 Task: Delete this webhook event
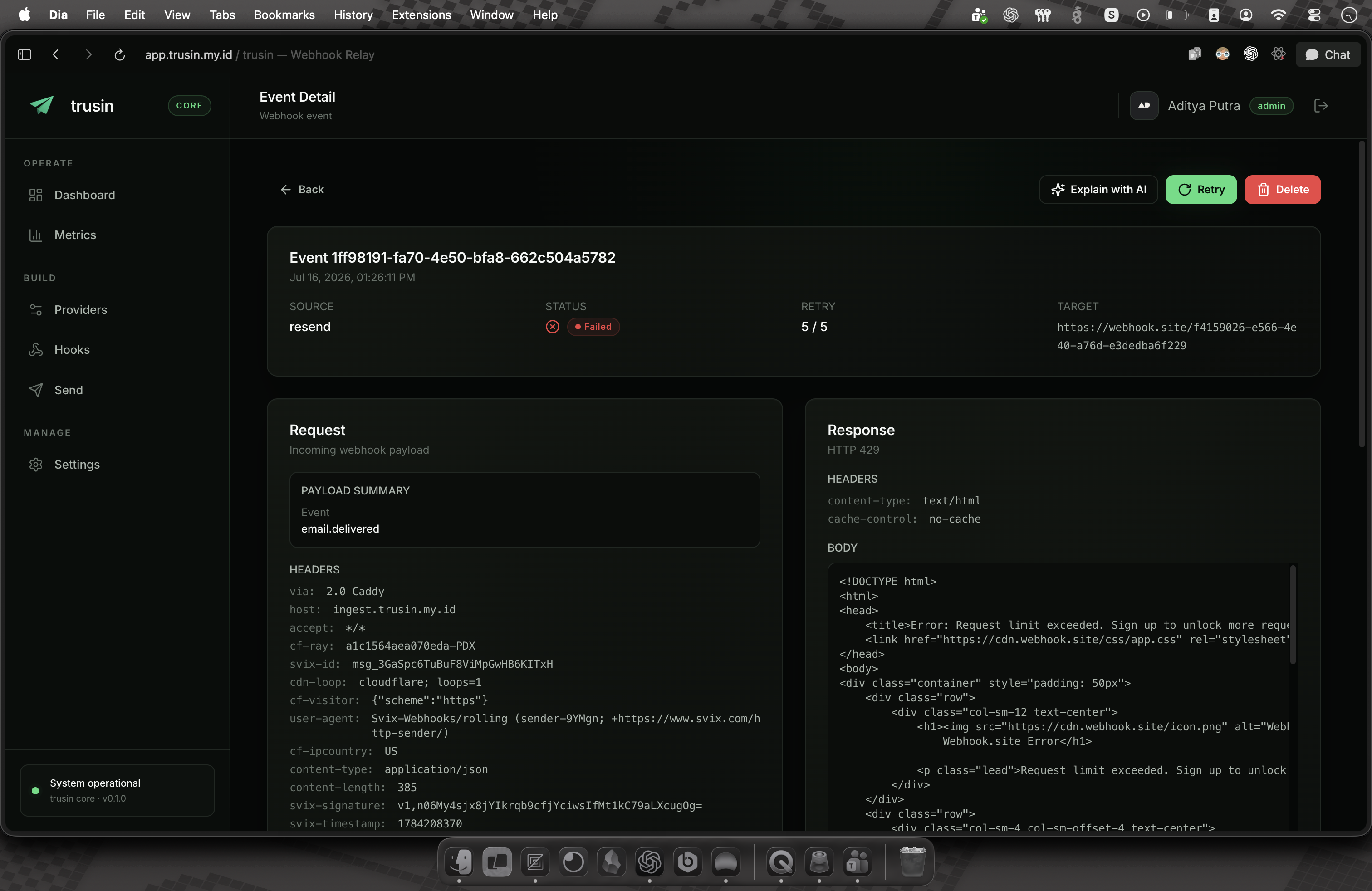(1282, 190)
